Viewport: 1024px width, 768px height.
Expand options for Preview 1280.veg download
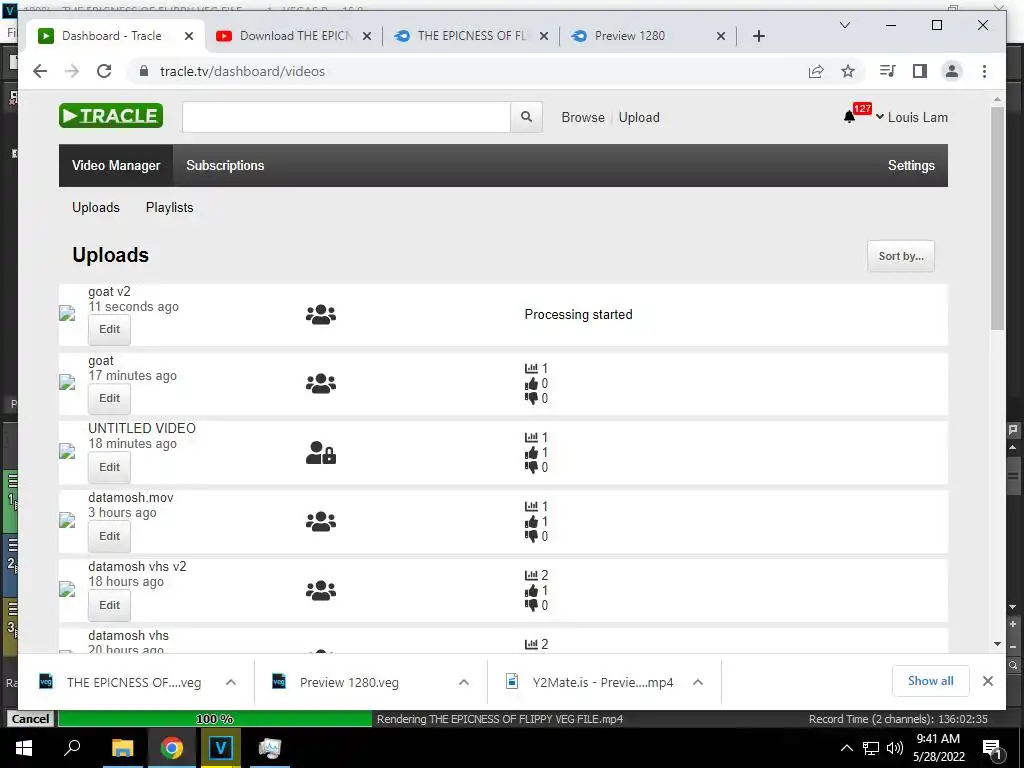[464, 682]
